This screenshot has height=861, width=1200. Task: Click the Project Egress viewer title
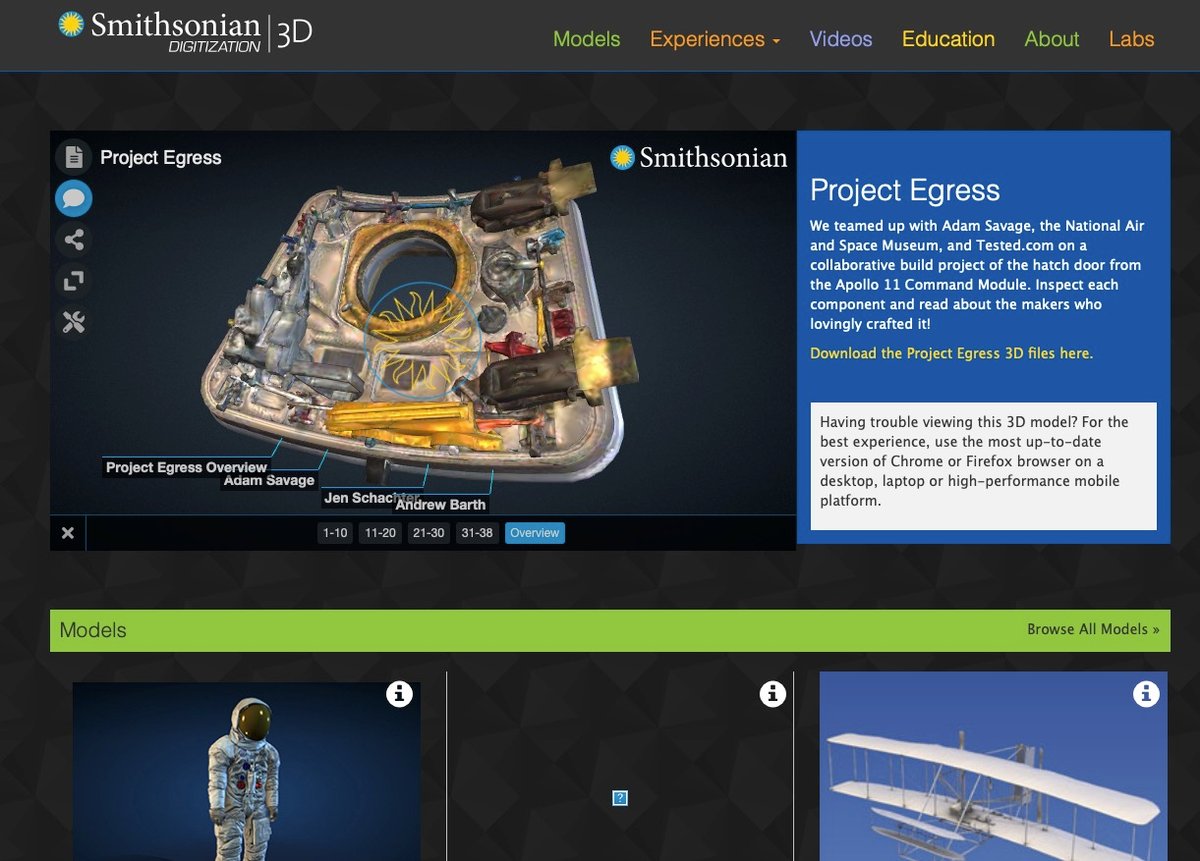click(x=161, y=158)
